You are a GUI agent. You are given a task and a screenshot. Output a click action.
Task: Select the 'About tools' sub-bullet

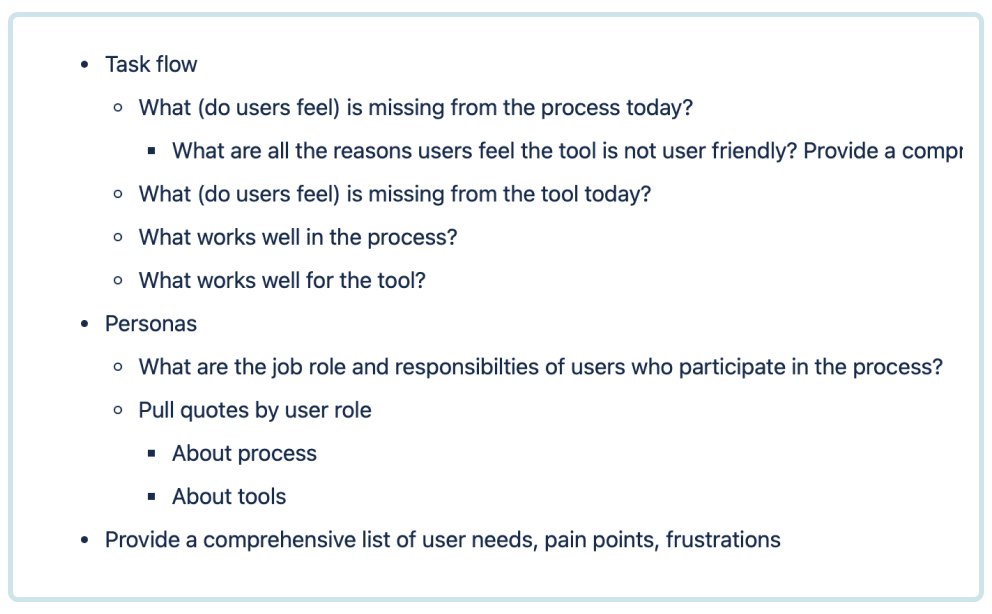[x=229, y=496]
